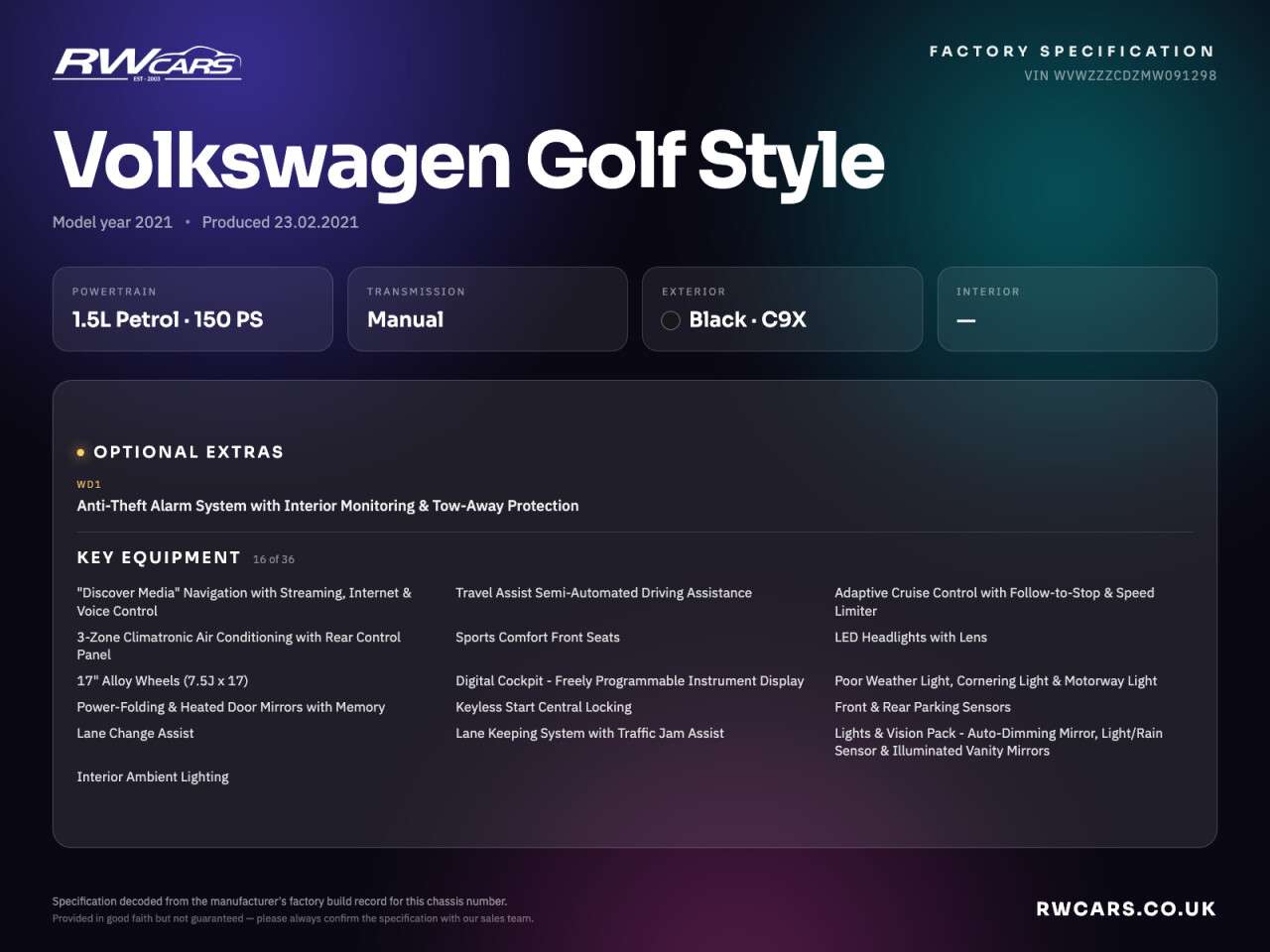Click the RW Cars logo
The height and width of the screenshot is (952, 1270).
[147, 63]
